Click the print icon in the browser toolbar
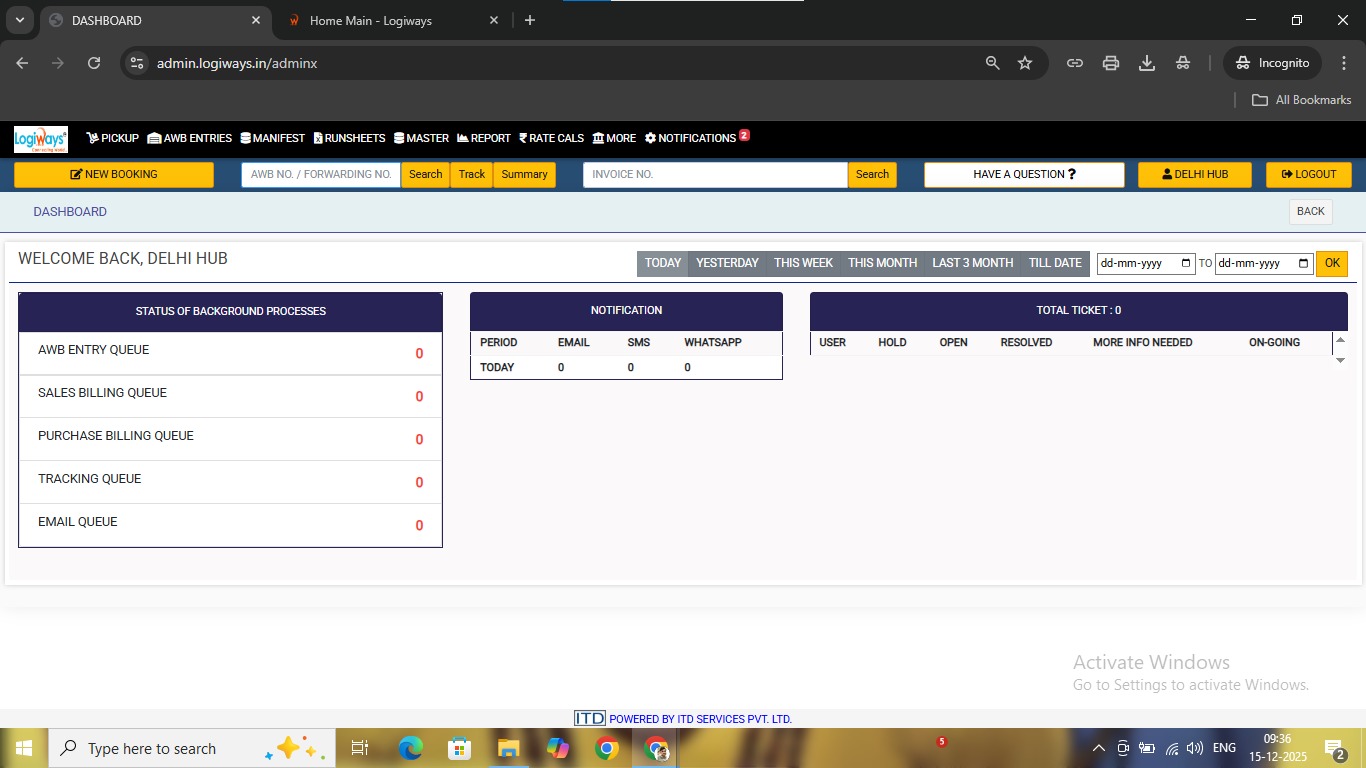The image size is (1366, 768). tap(1111, 63)
